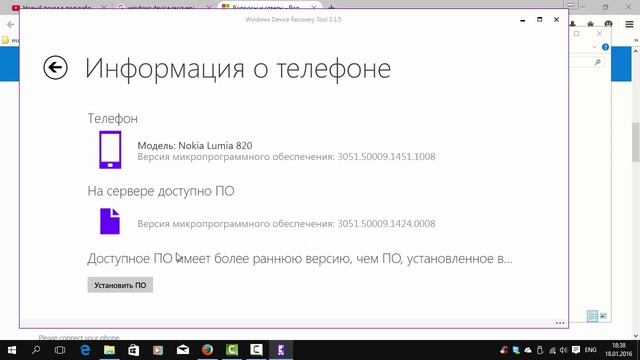Click the Firefox back arrow in browser
The width and height of the screenshot is (640, 360).
tap(10, 24)
